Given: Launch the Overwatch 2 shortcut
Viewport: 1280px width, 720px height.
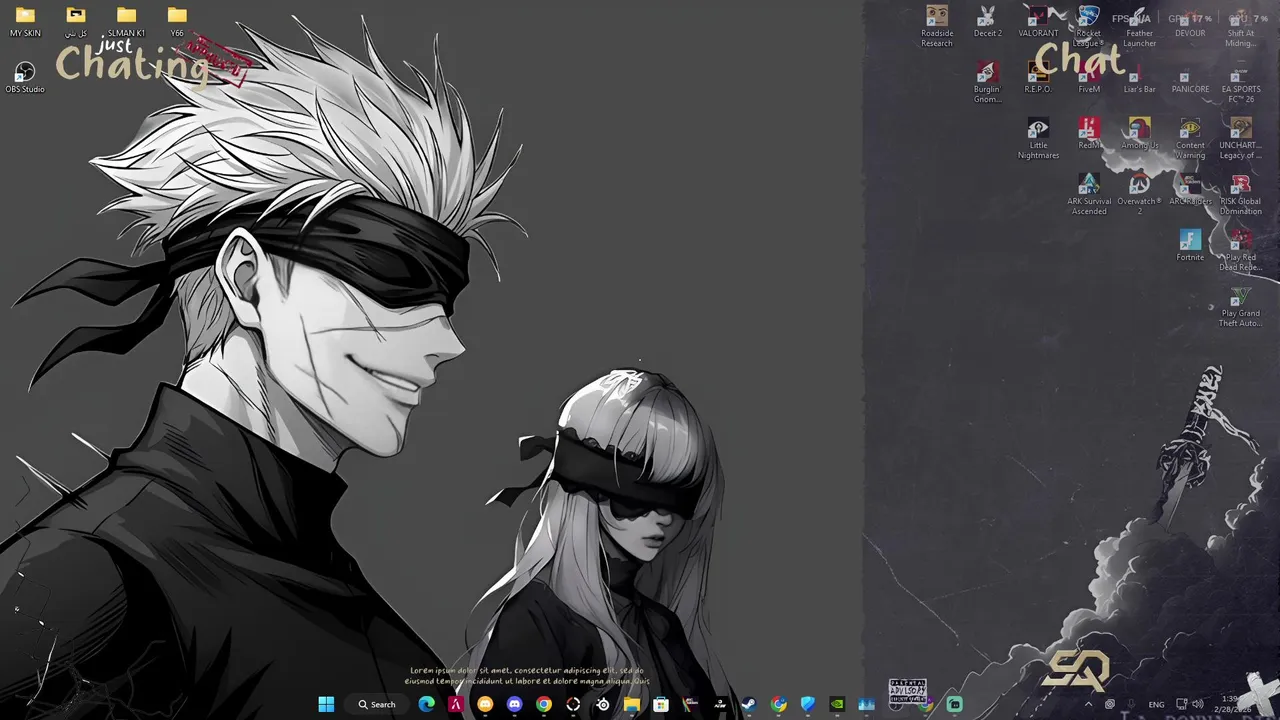Looking at the screenshot, I should pyautogui.click(x=1139, y=194).
